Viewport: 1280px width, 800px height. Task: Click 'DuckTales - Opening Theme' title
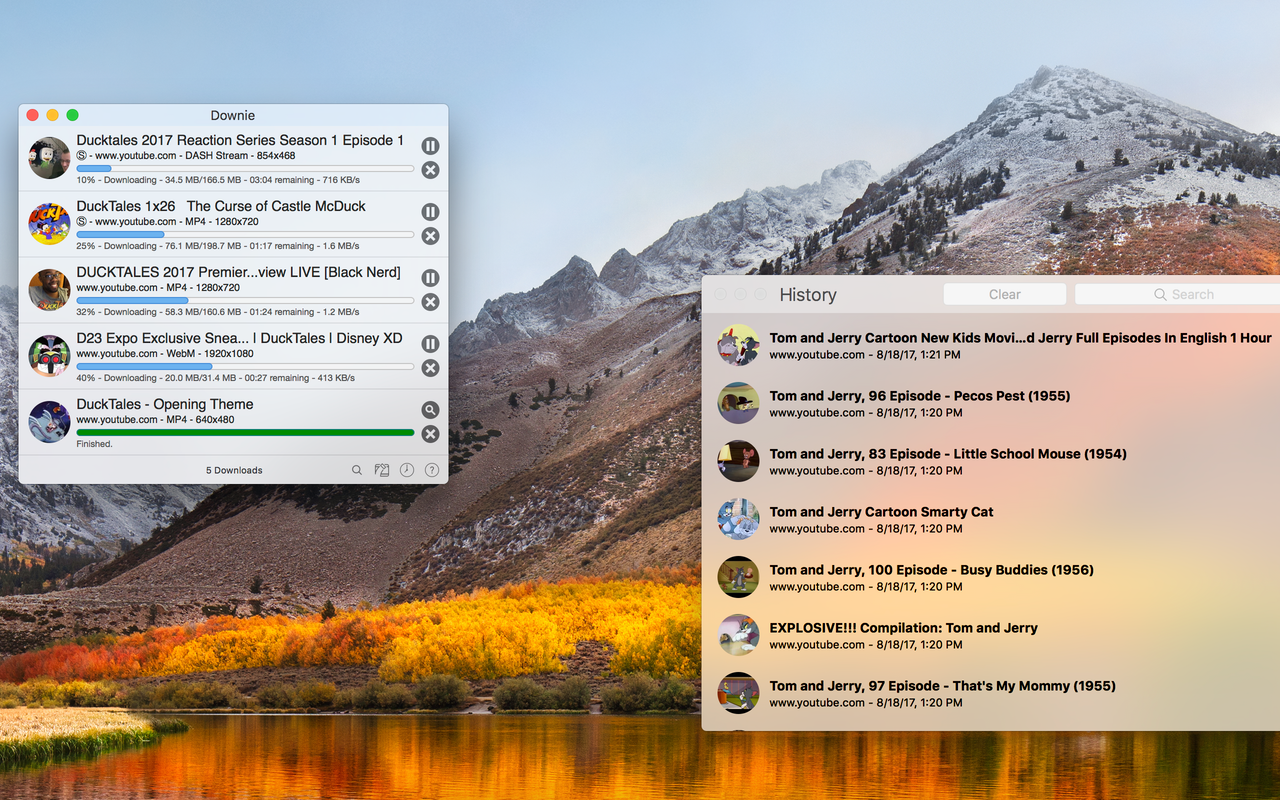point(165,404)
